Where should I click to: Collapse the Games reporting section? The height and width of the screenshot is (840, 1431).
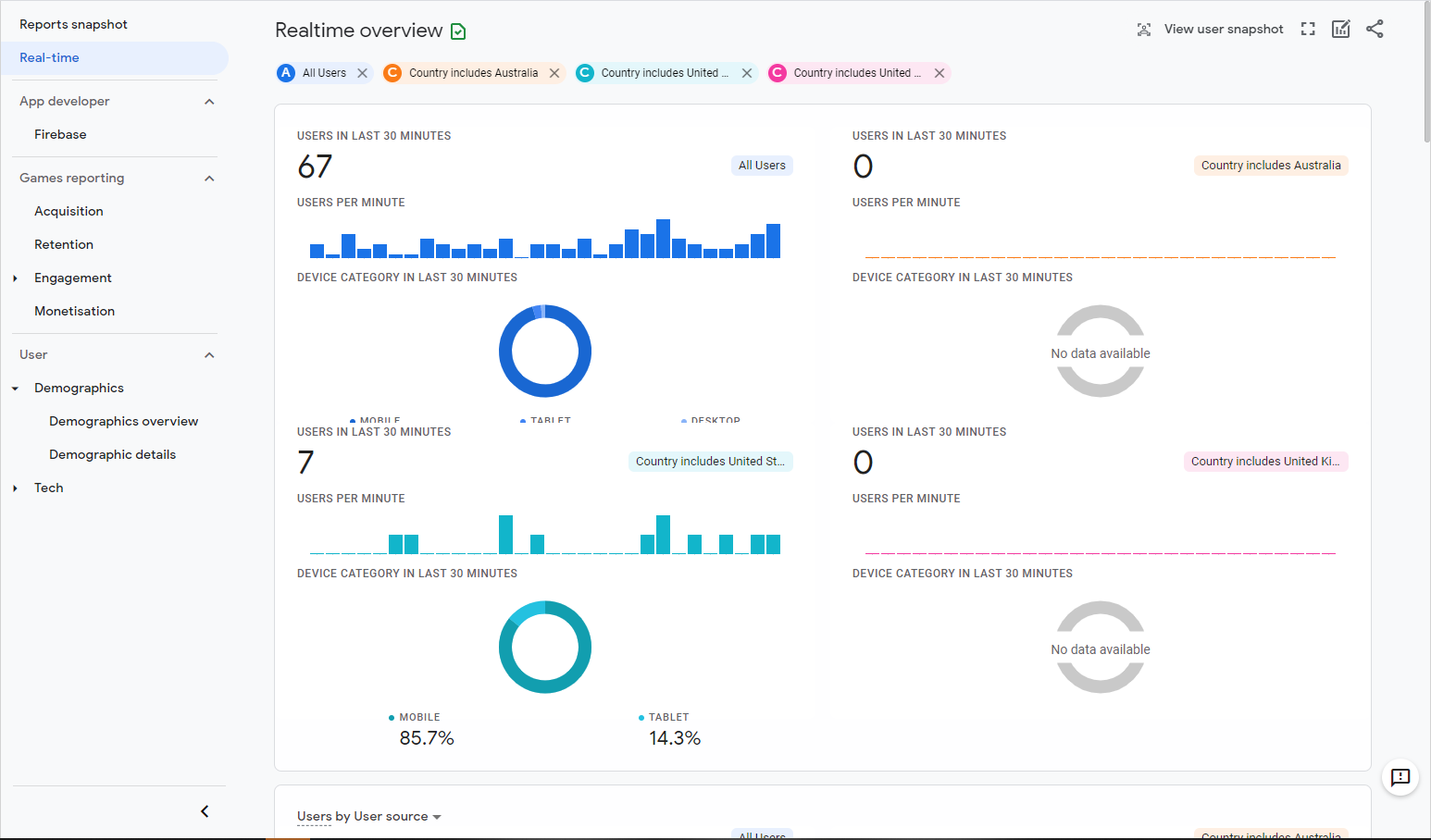pyautogui.click(x=209, y=179)
